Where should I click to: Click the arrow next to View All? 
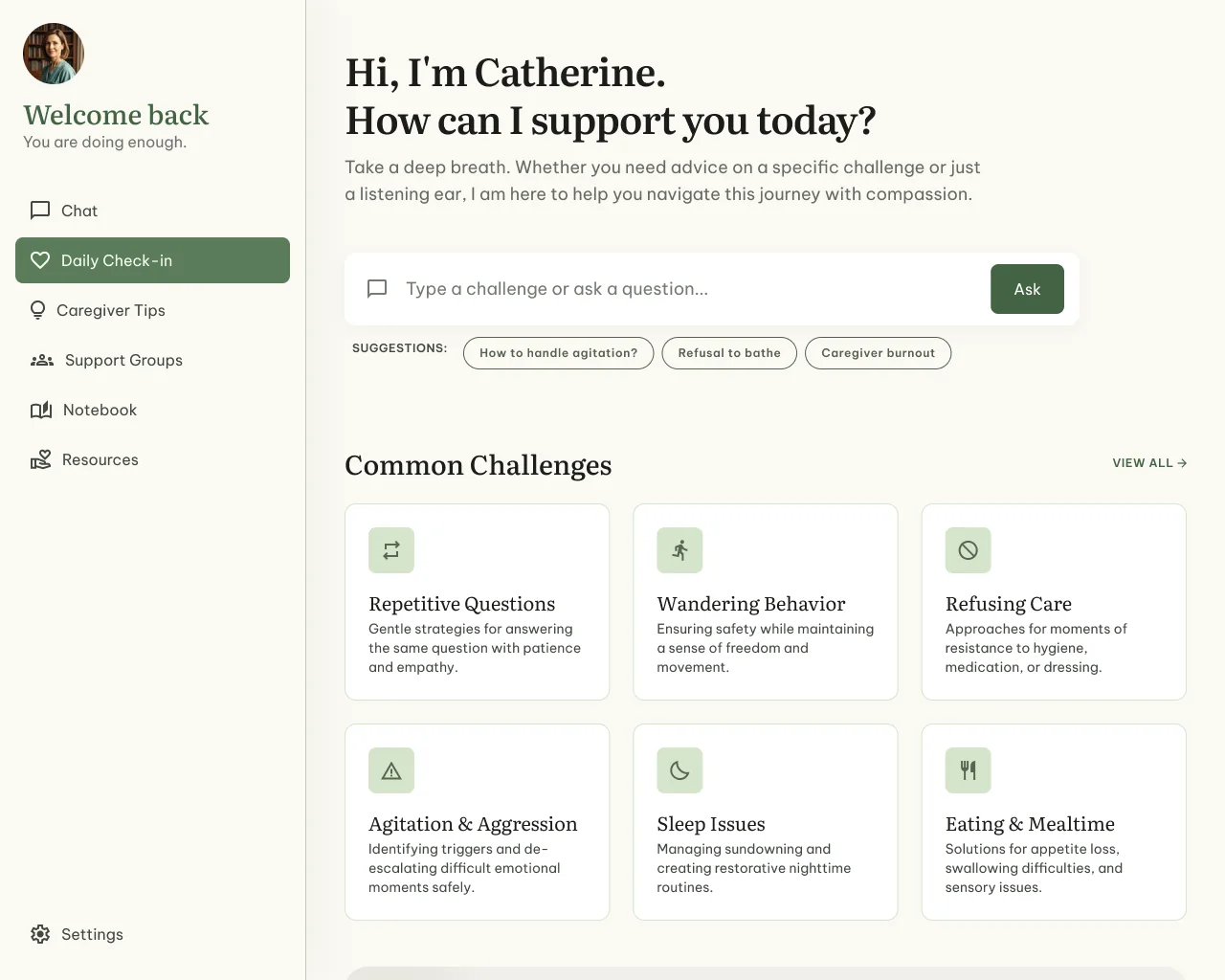point(1182,463)
